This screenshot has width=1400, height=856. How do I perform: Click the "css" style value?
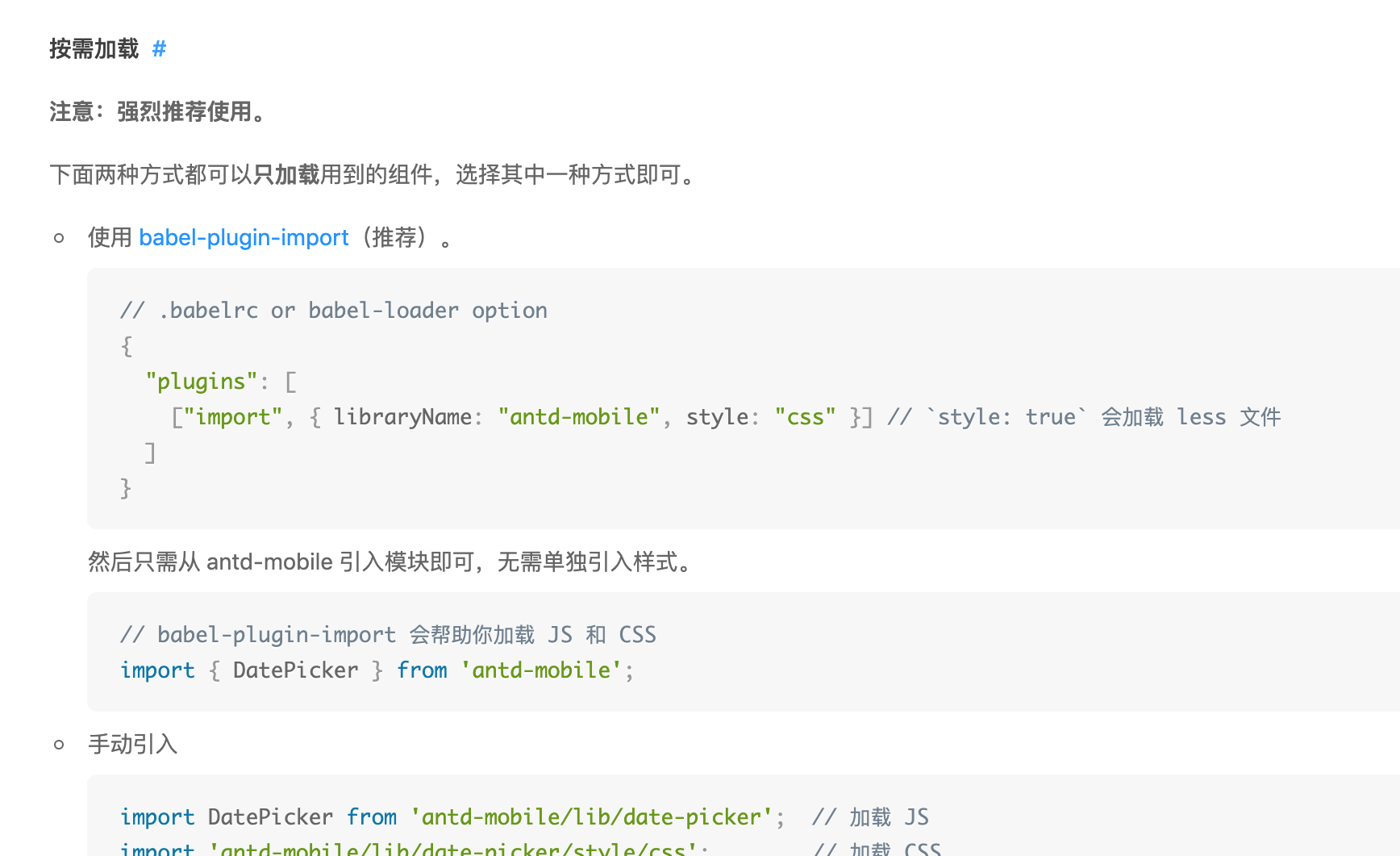coord(805,417)
